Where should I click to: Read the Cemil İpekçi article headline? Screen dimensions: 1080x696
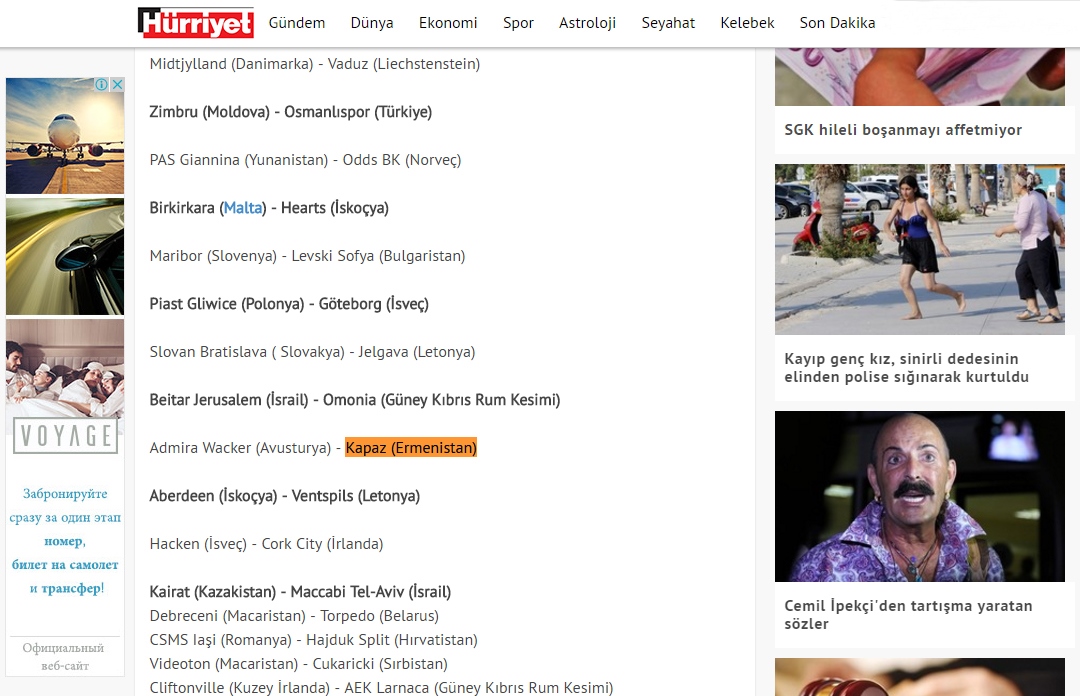[x=908, y=614]
